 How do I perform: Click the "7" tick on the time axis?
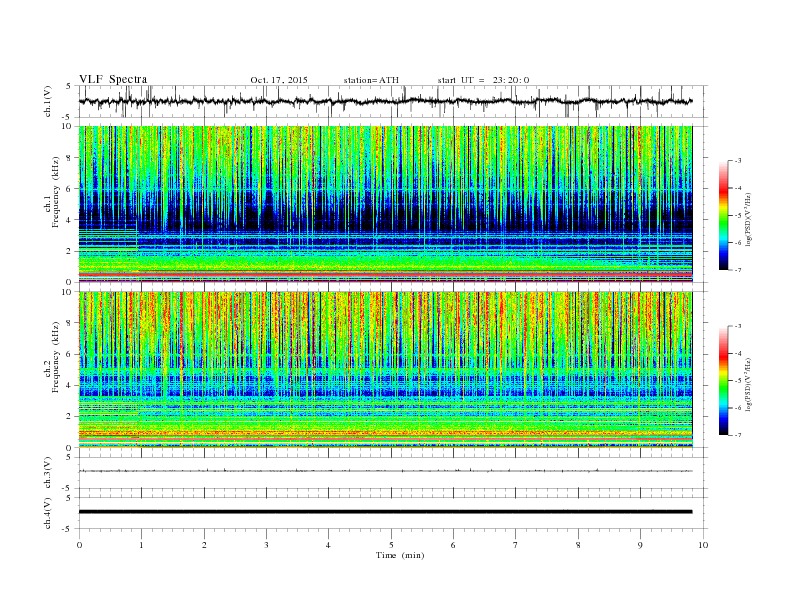coord(516,545)
